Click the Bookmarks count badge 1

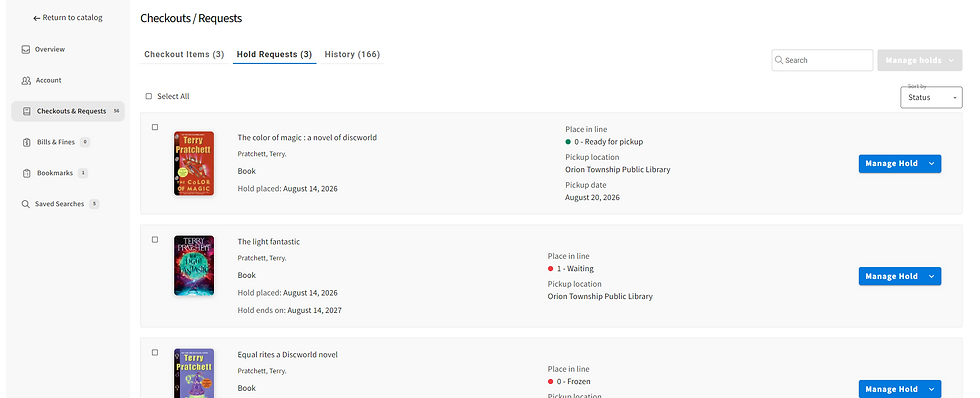point(83,173)
